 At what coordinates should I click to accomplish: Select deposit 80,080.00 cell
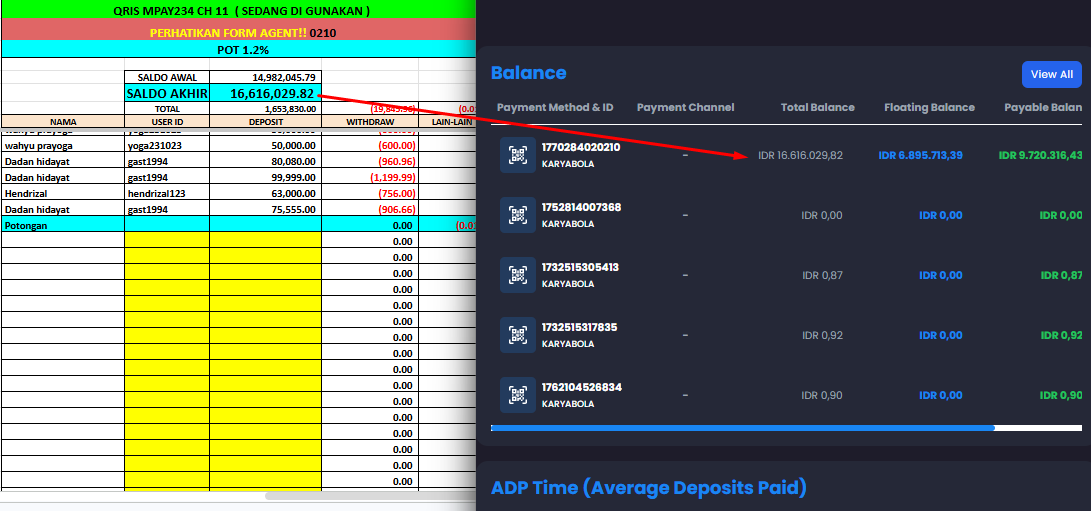click(265, 162)
